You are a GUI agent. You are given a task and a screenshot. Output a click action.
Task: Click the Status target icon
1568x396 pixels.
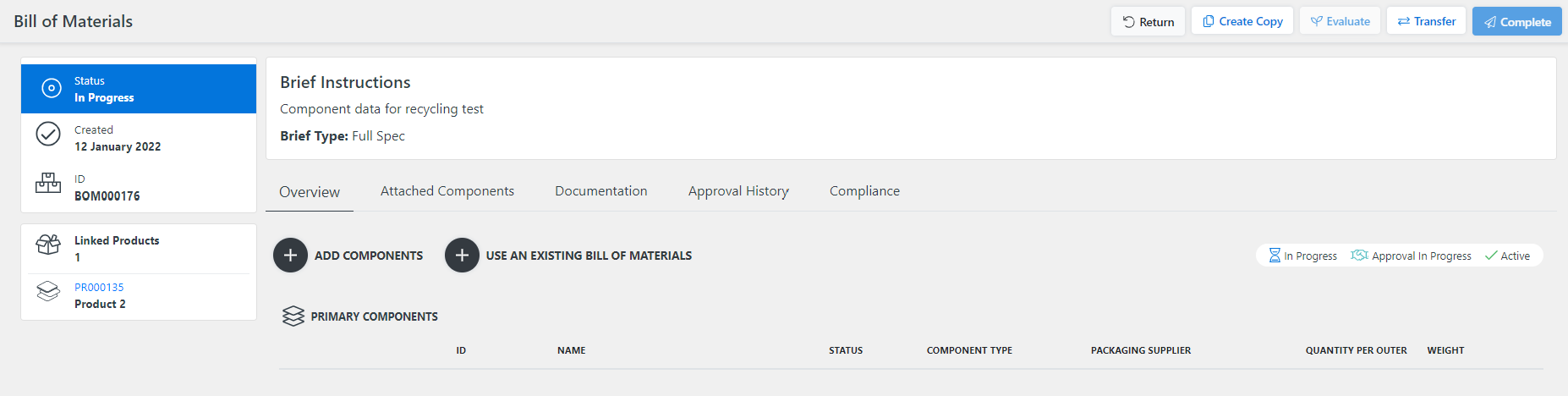tap(52, 88)
